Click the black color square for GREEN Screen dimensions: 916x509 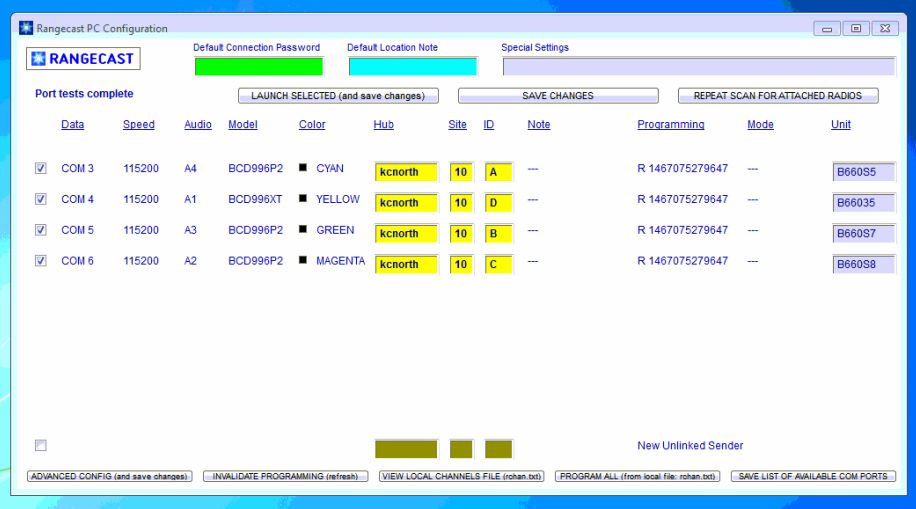303,229
